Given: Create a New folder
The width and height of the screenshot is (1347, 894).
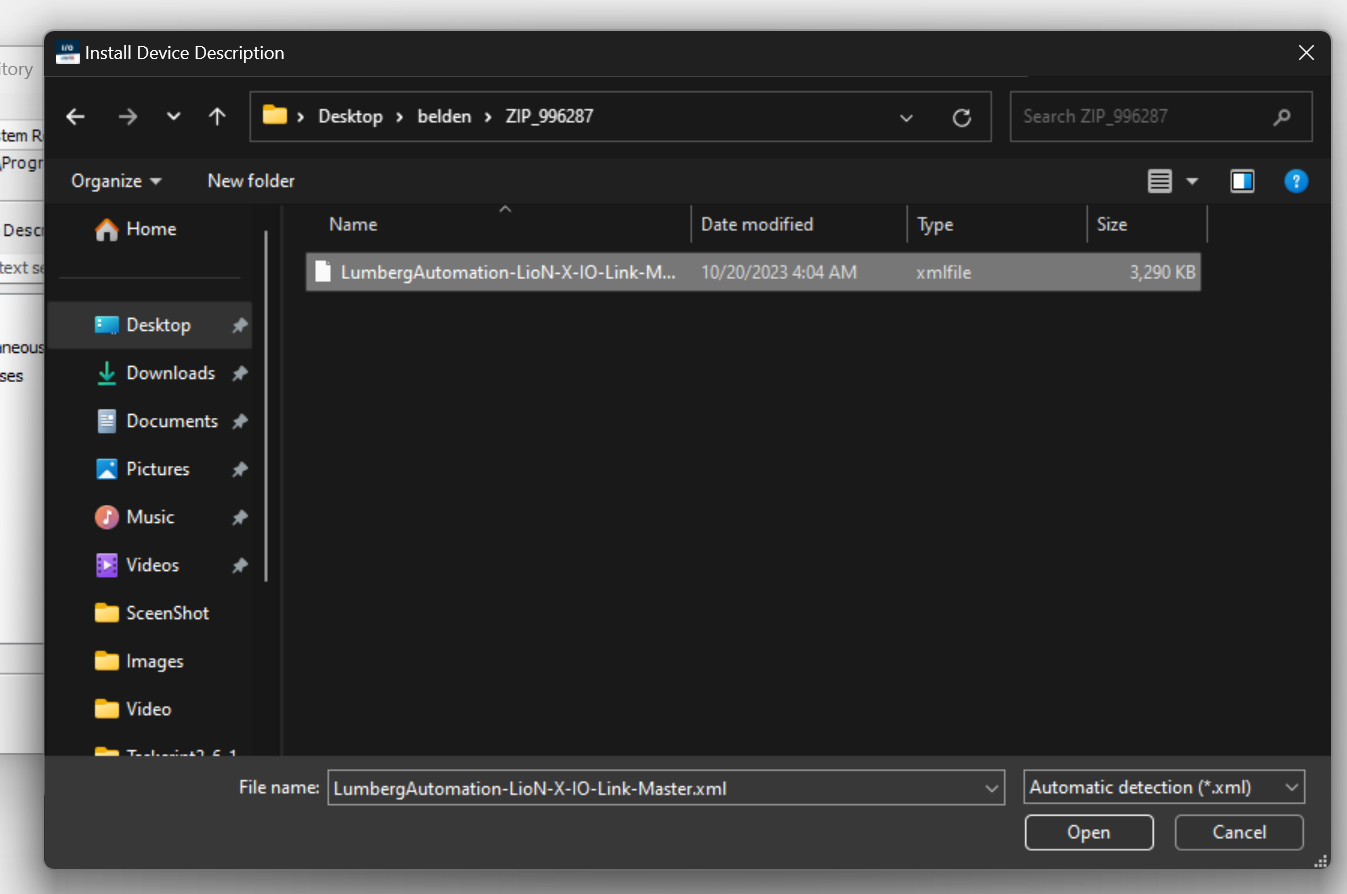Looking at the screenshot, I should click(251, 181).
